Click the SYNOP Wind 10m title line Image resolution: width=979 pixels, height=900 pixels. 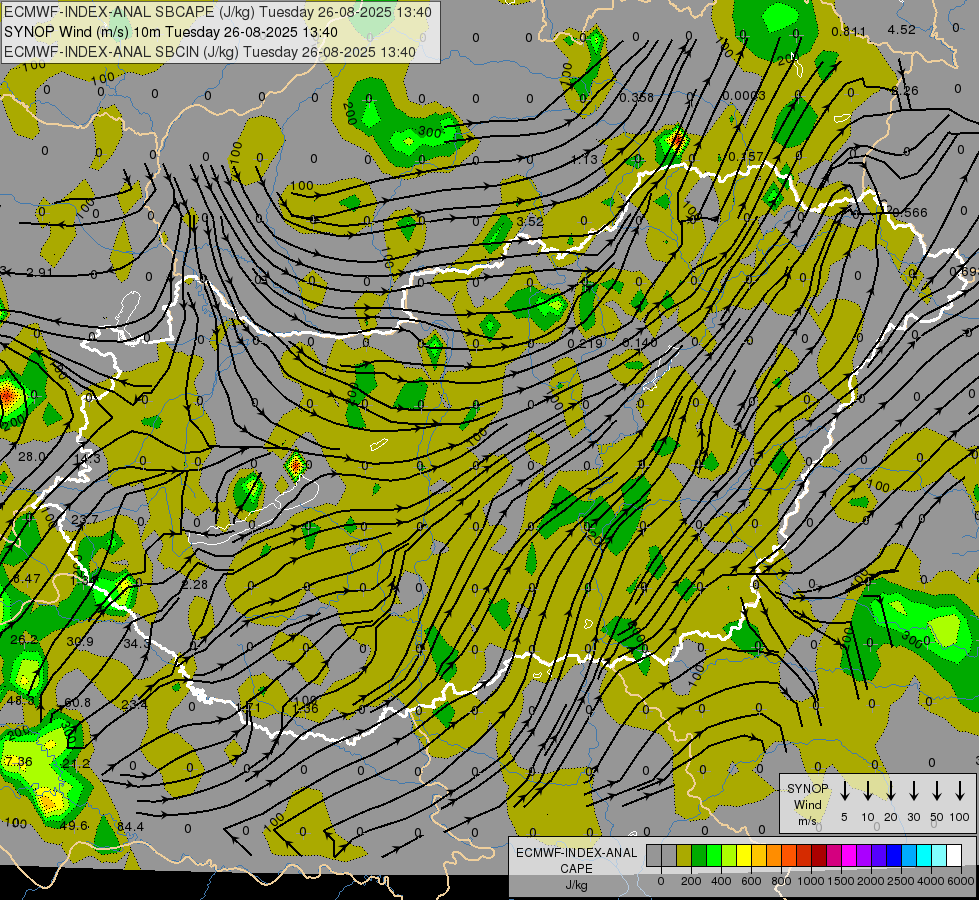[171, 32]
